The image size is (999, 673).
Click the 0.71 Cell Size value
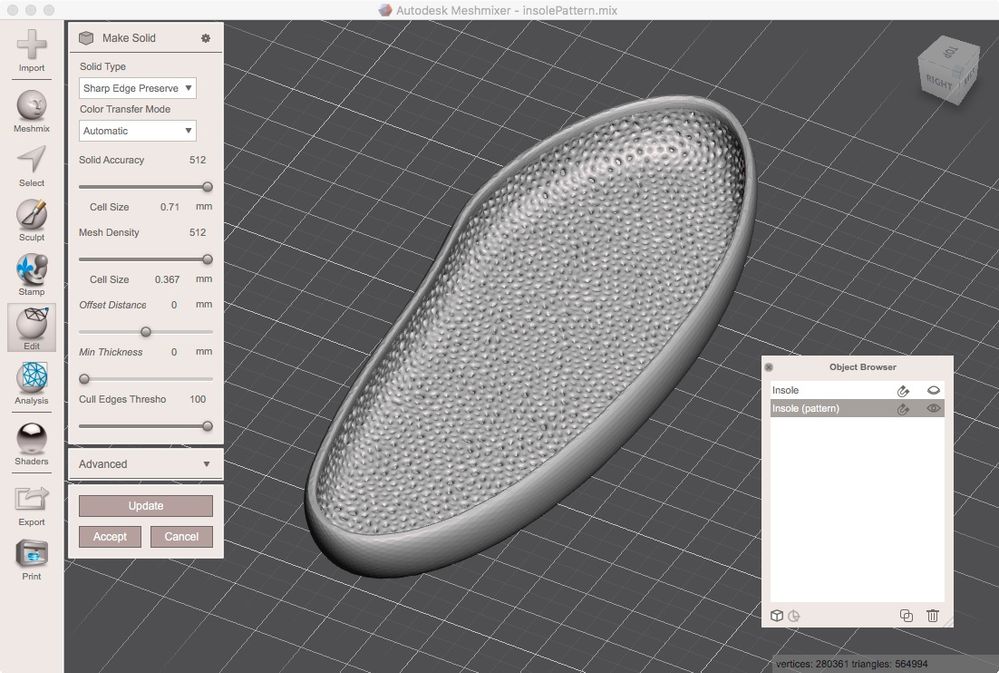click(x=169, y=207)
